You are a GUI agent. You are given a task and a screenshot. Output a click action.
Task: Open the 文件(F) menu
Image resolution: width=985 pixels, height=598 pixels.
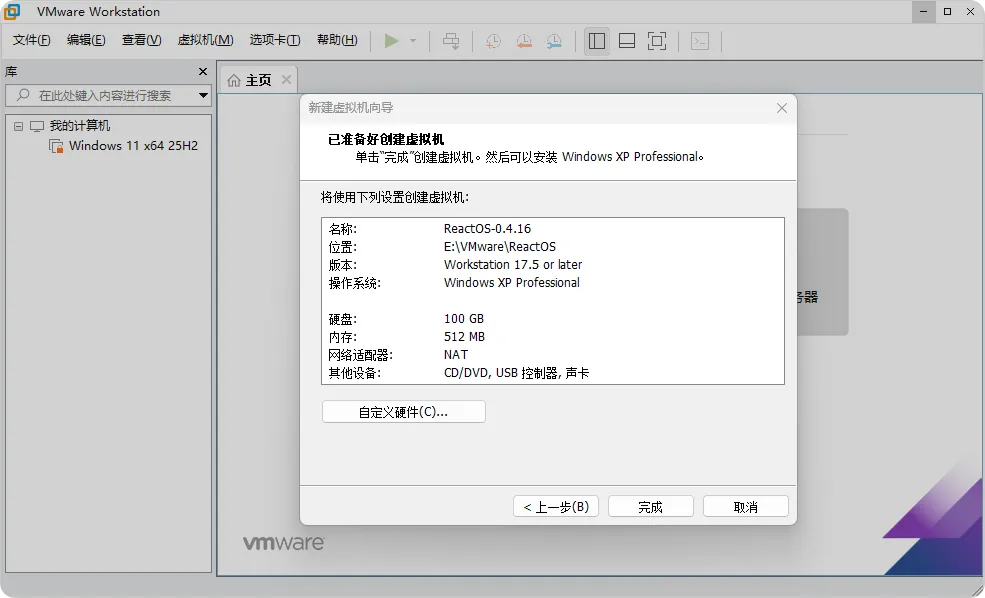31,40
